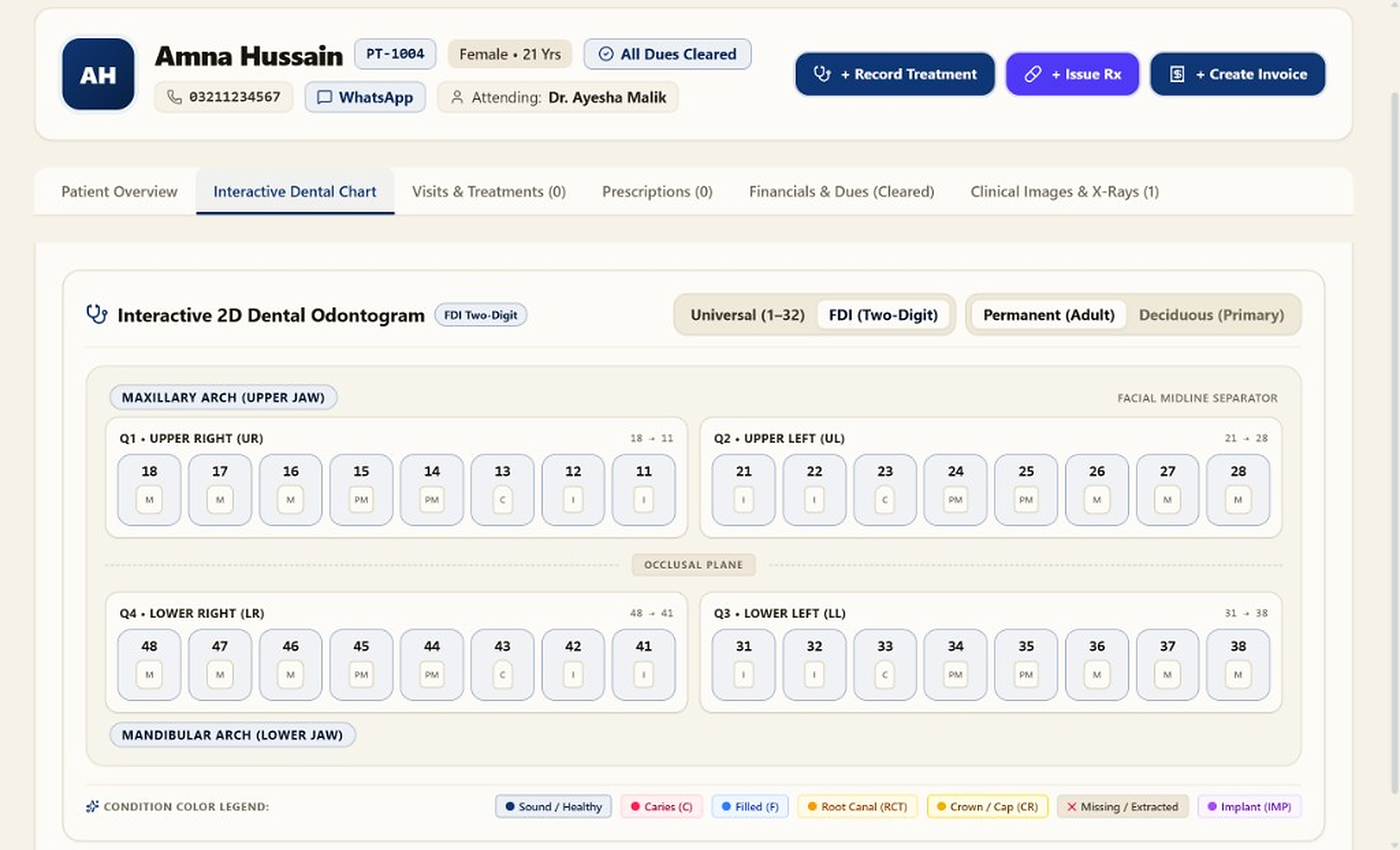The height and width of the screenshot is (850, 1400).
Task: Click the stethoscope icon beside Odontogram heading
Action: point(97,314)
